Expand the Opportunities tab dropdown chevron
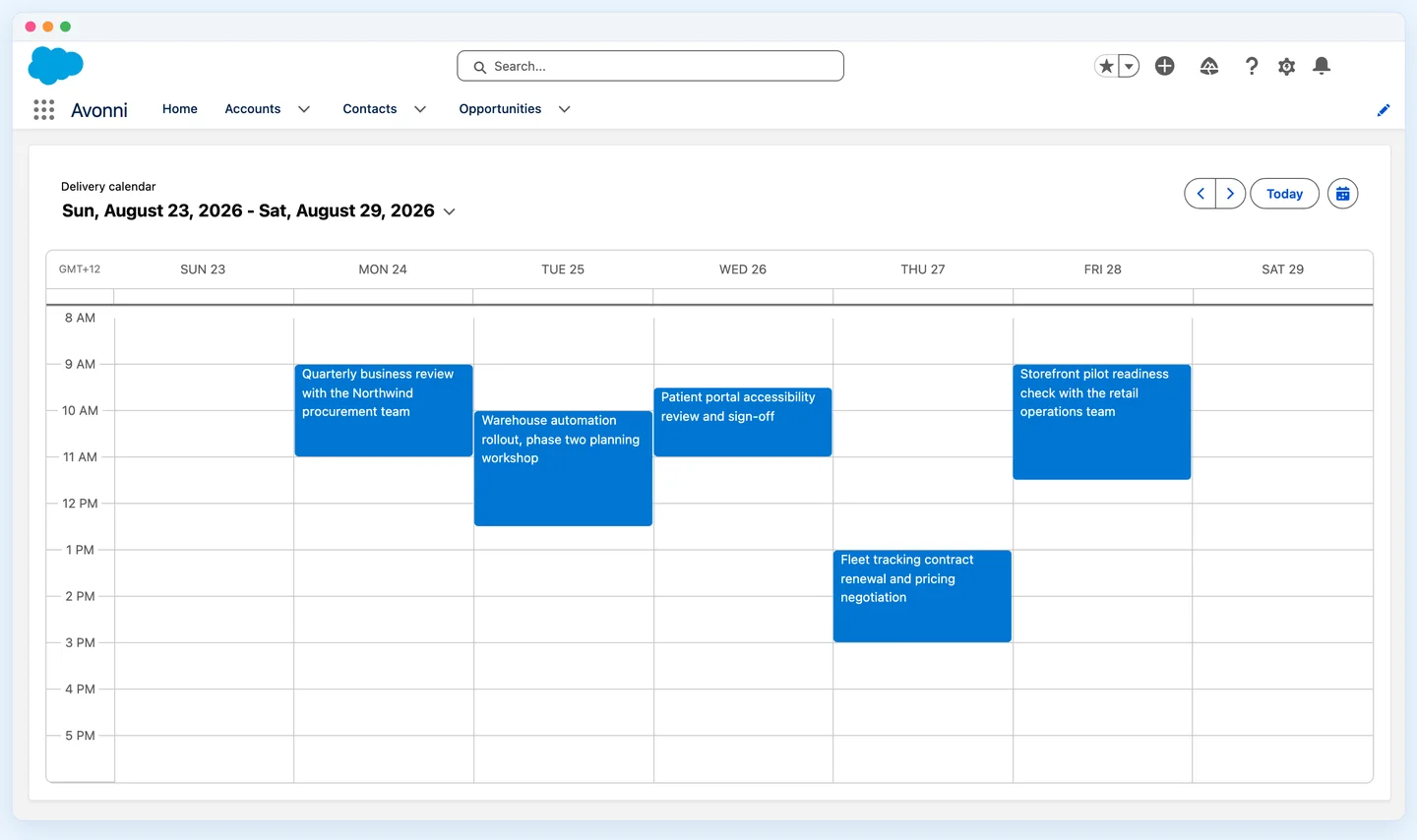Screen dimensions: 1417x840 coord(565,109)
